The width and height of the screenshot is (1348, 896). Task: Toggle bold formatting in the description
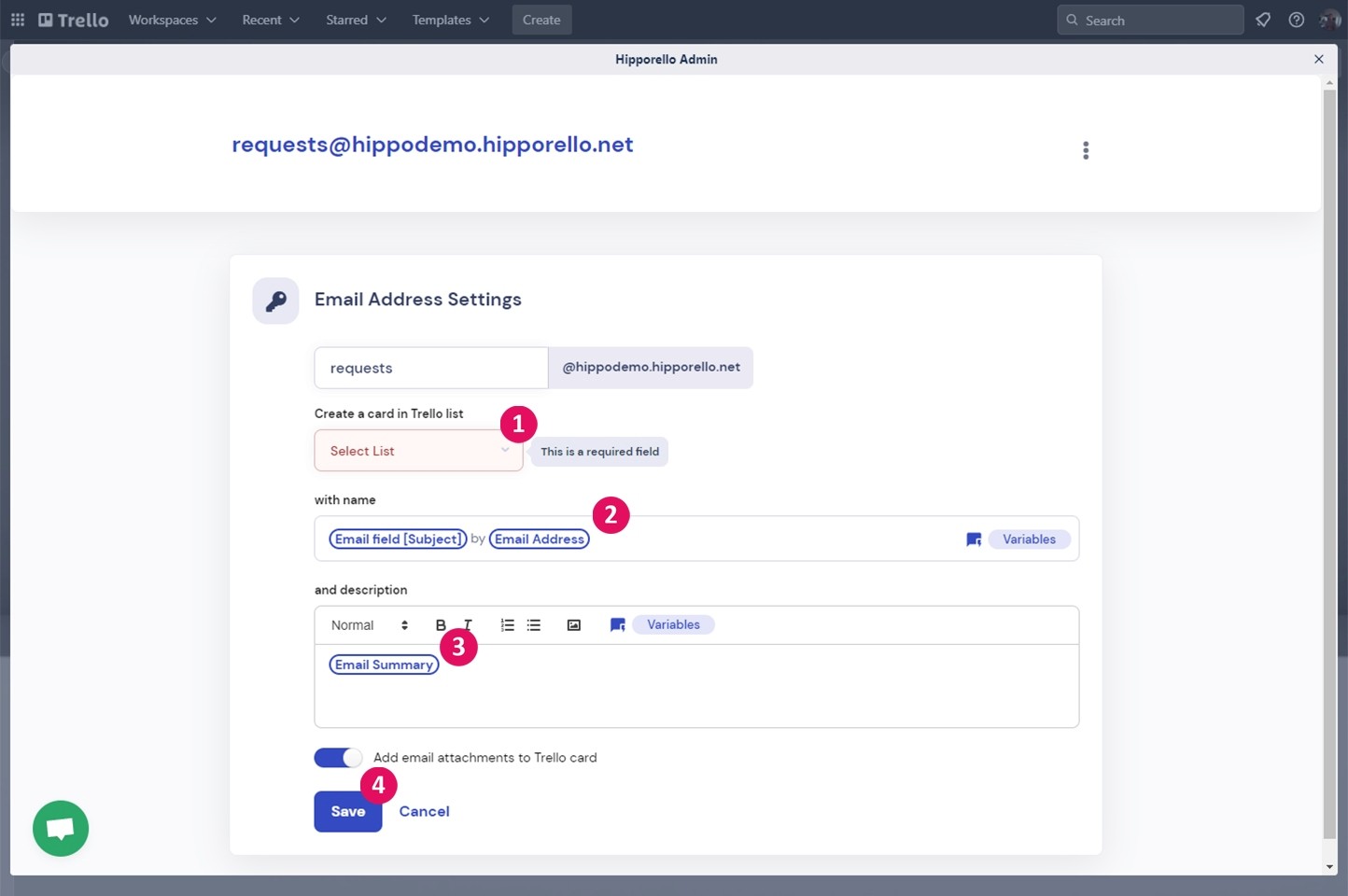[x=441, y=625]
